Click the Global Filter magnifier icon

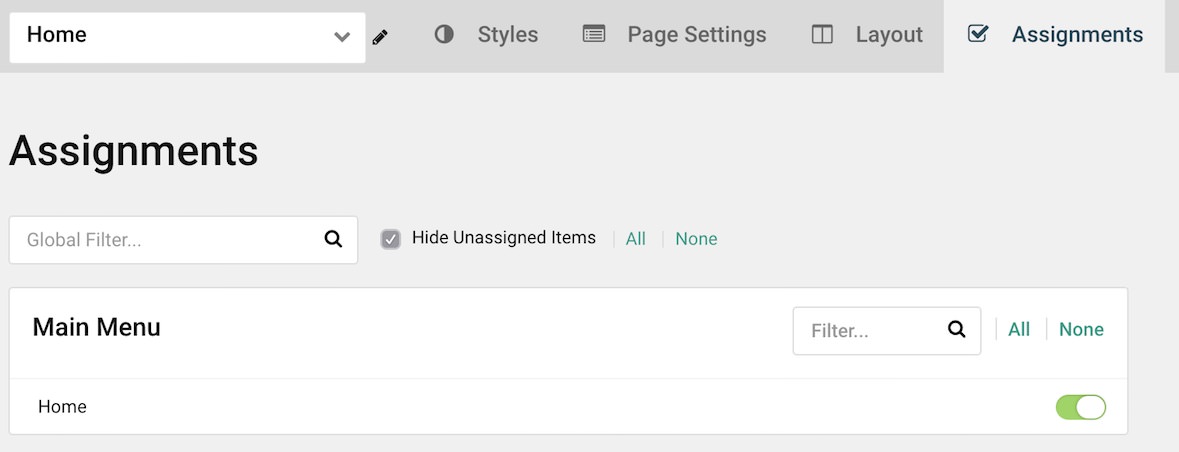(x=333, y=239)
